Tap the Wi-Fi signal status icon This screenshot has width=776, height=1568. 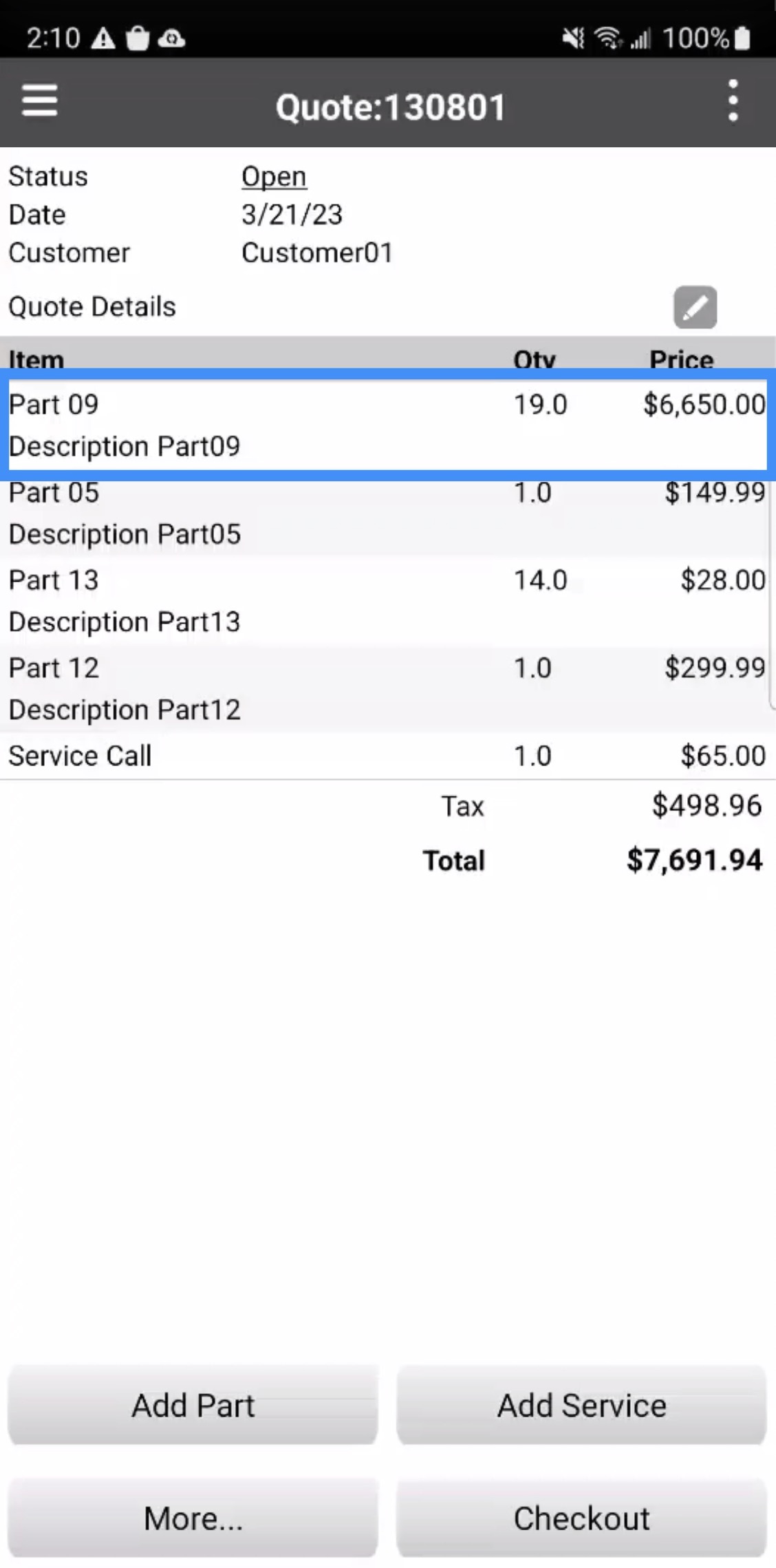608,39
